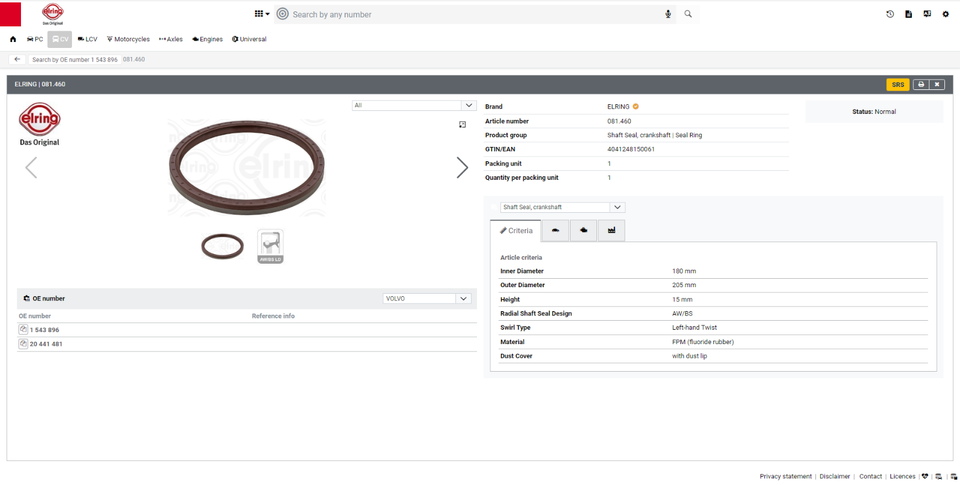Open the settings gear icon

[946, 14]
